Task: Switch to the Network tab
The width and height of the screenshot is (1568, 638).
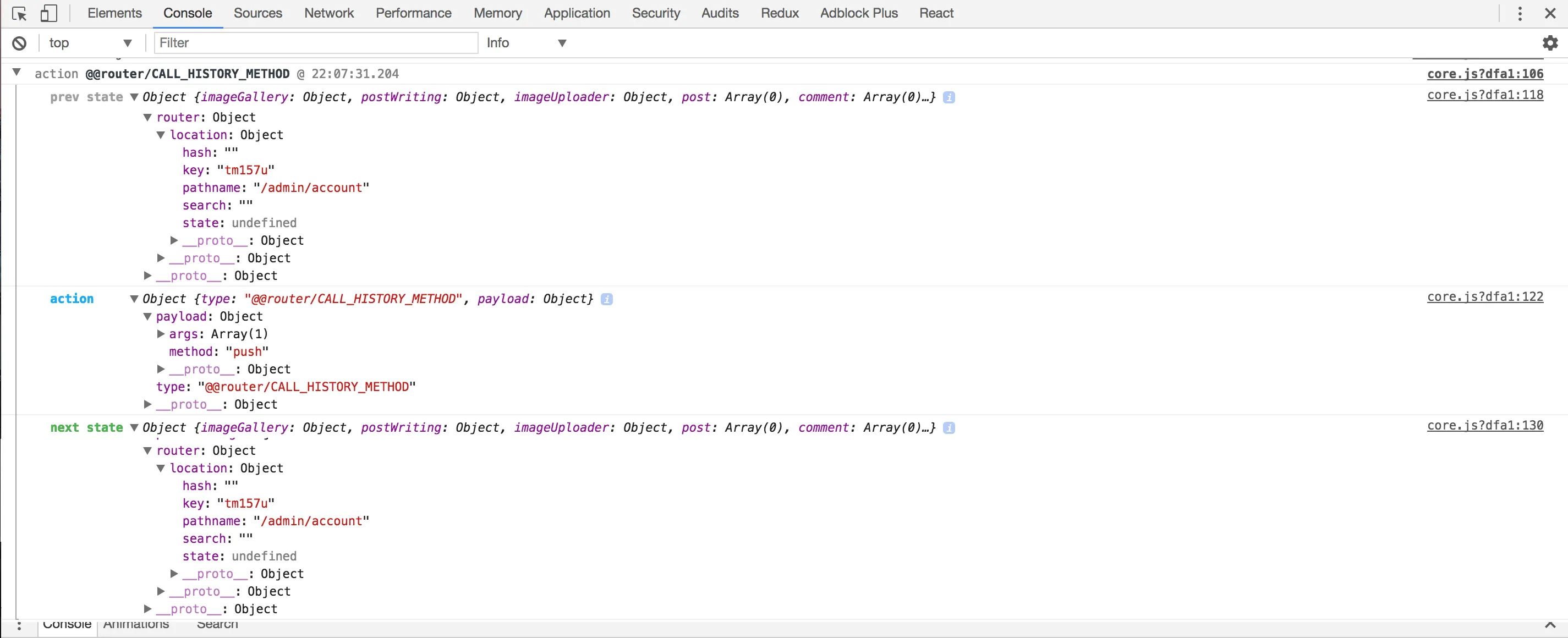Action: (328, 13)
